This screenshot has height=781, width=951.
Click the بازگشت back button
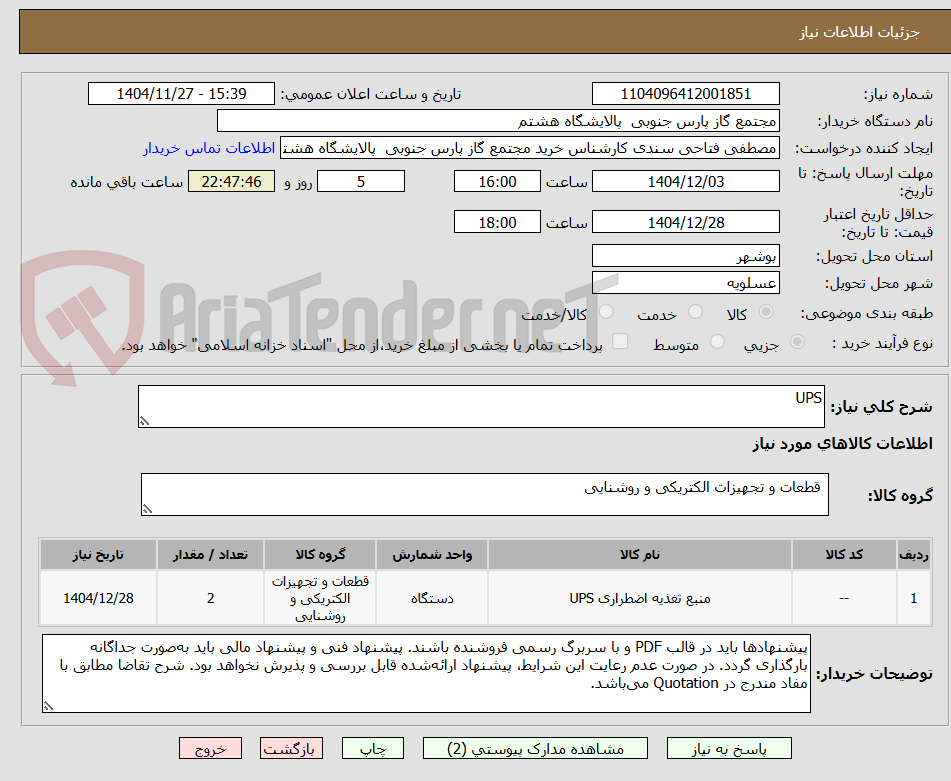[291, 748]
